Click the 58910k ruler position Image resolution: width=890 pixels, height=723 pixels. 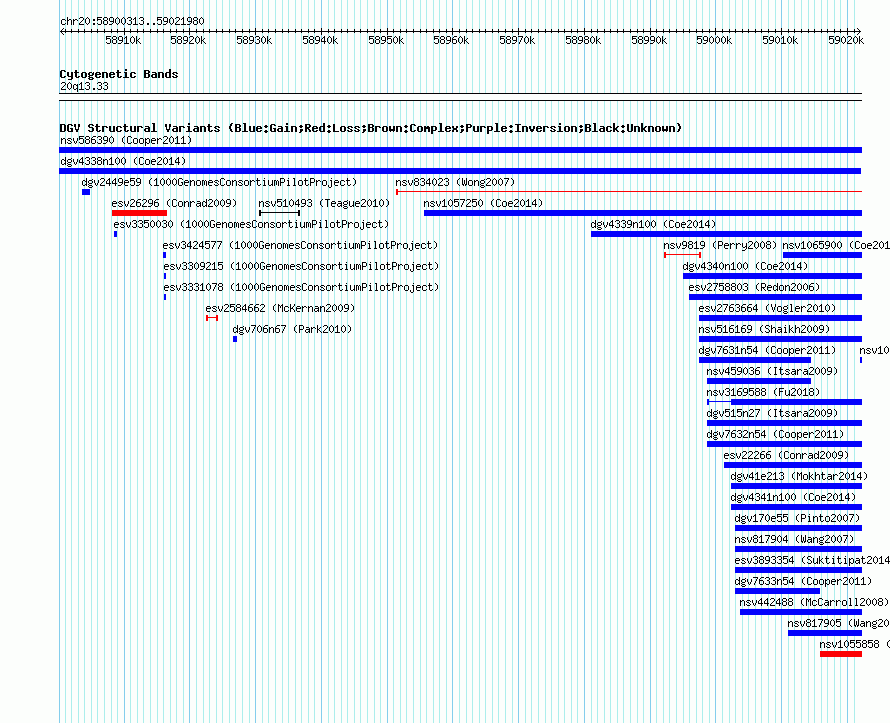123,40
